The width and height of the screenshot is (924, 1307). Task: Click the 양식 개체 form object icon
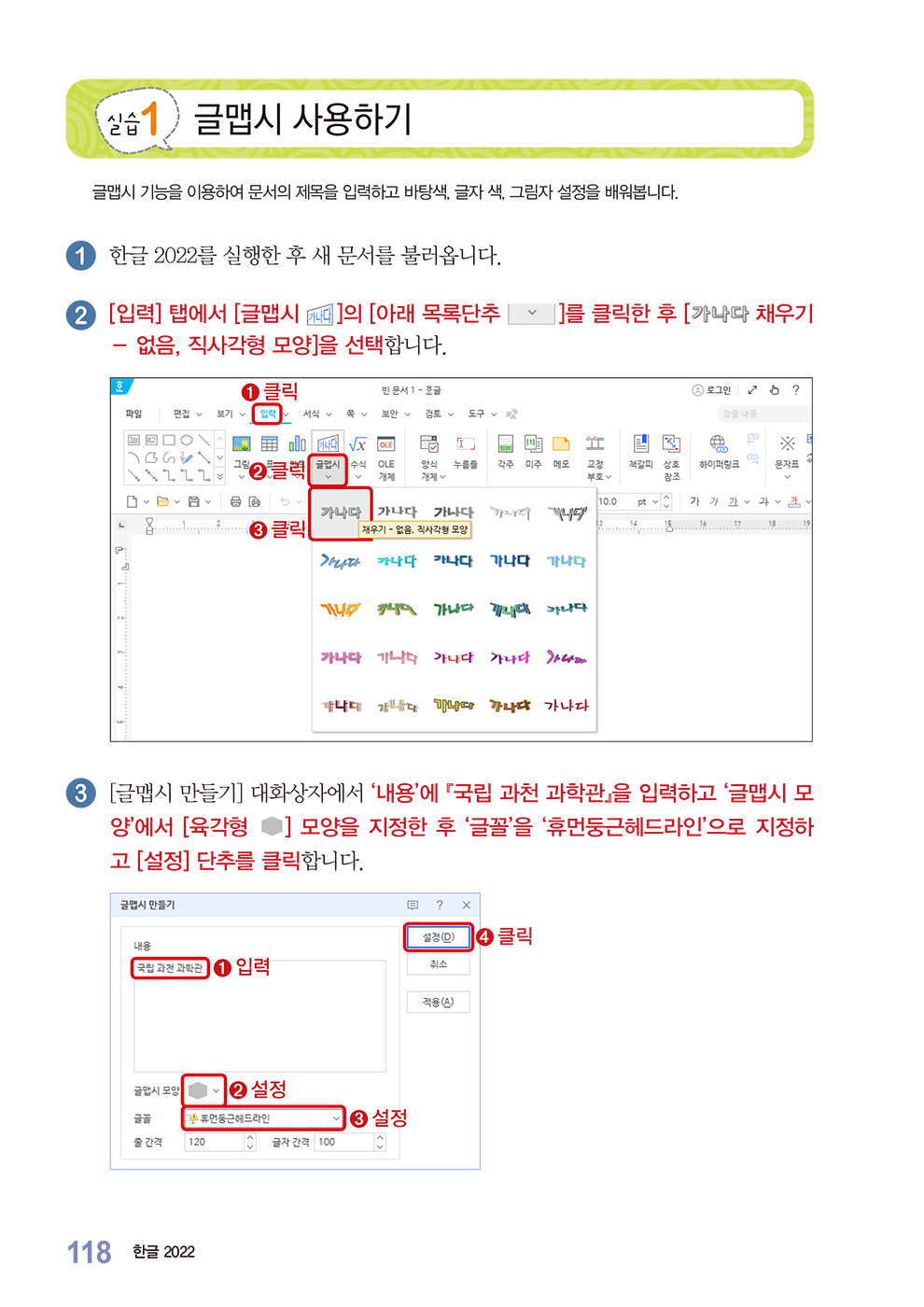429,443
